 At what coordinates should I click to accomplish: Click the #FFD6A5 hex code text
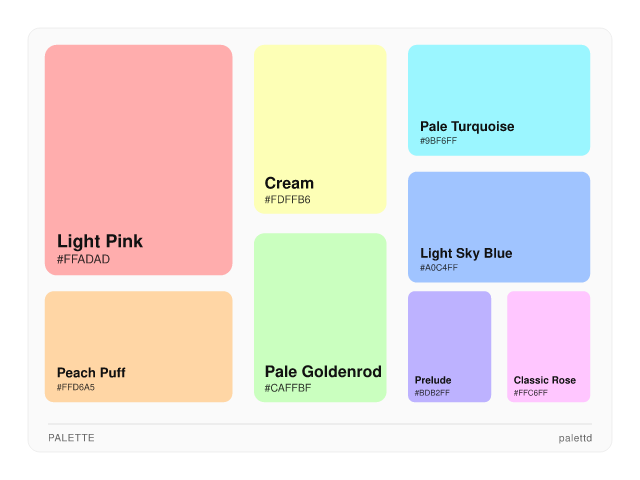point(76,388)
